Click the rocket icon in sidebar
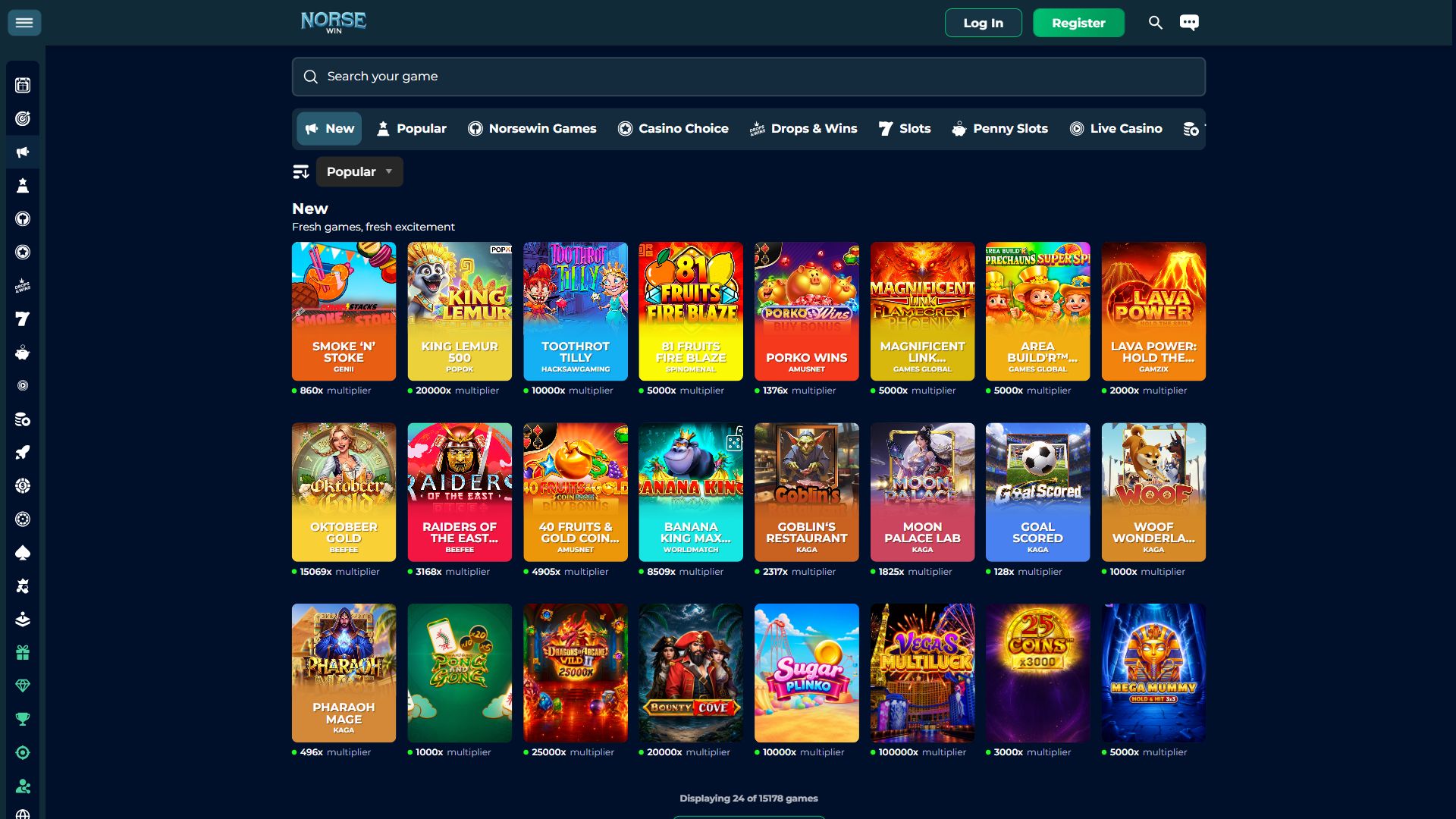 [x=23, y=453]
